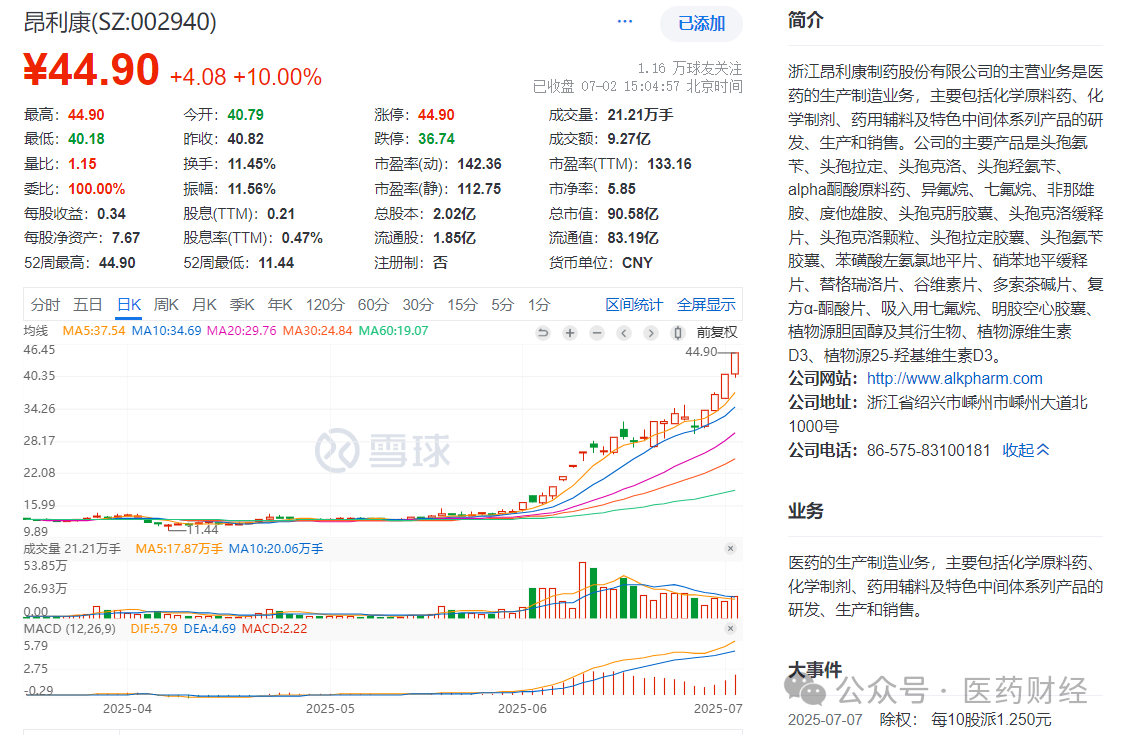The width and height of the screenshot is (1124, 735).
Task: Switch to the 60分 interval tab
Action: (373, 305)
